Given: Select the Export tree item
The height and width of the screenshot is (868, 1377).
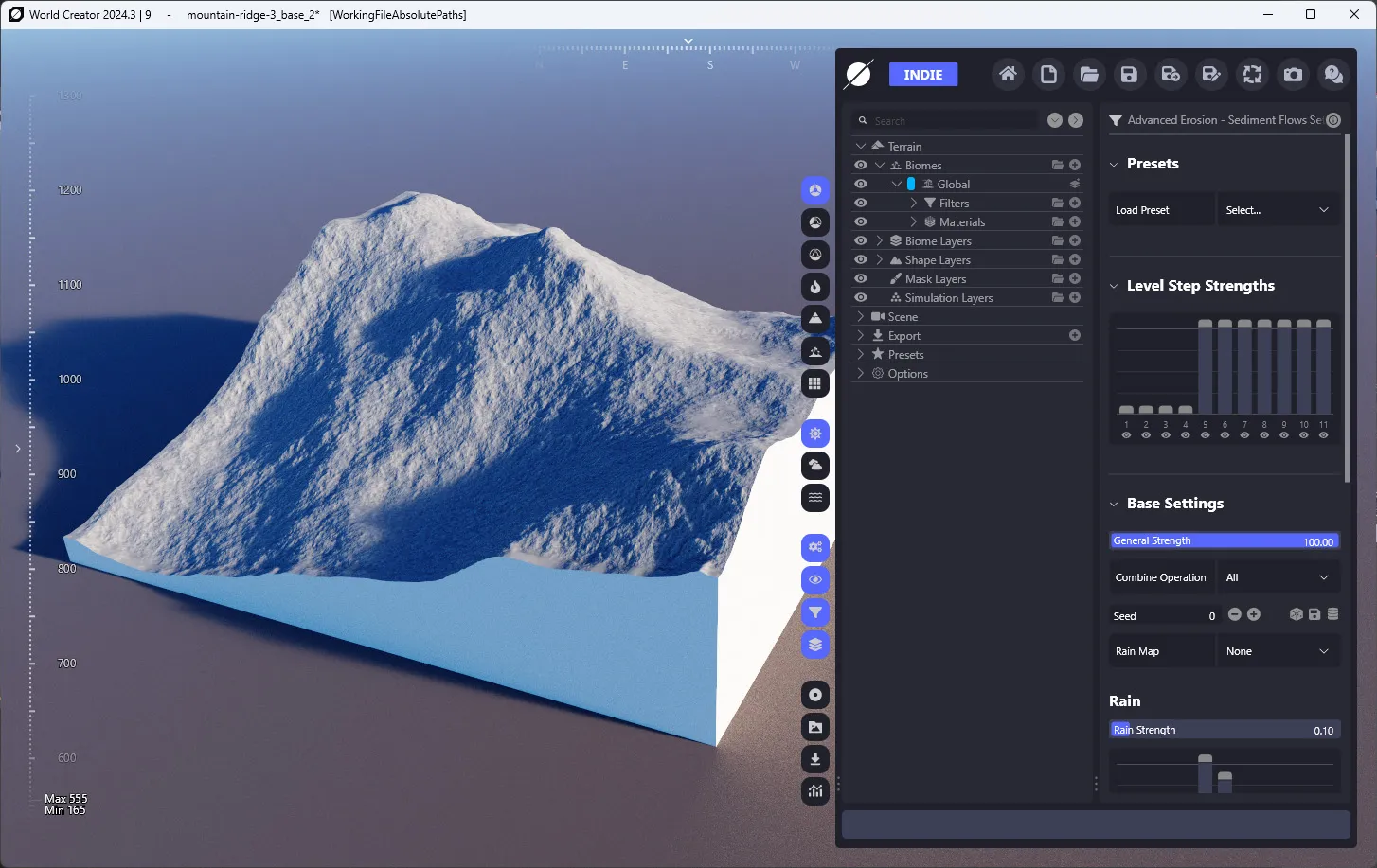Looking at the screenshot, I should [903, 335].
